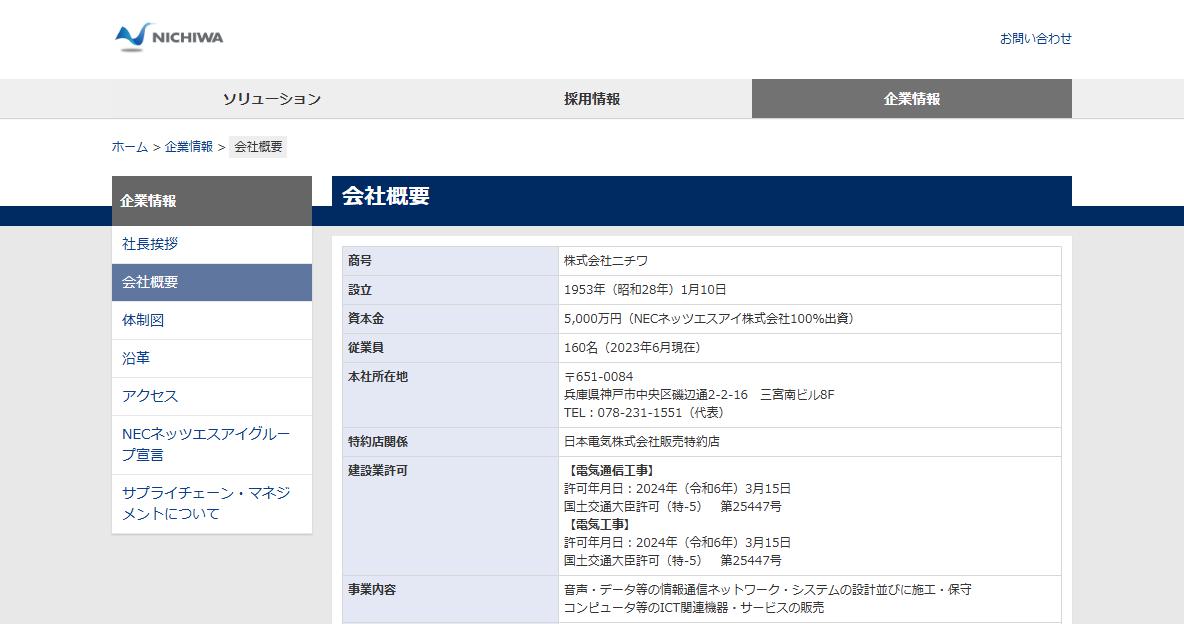Click the TEL：078-231-1551 phone number
Screen dimensions: 1184x624
[644, 412]
